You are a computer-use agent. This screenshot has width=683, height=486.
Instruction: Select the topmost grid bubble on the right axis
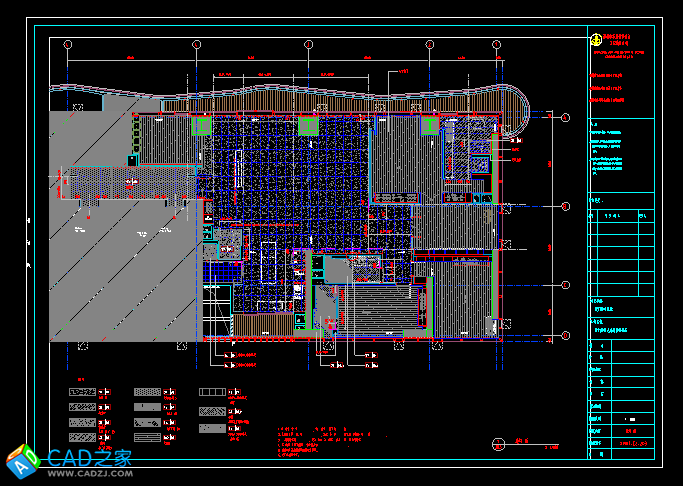tap(565, 119)
